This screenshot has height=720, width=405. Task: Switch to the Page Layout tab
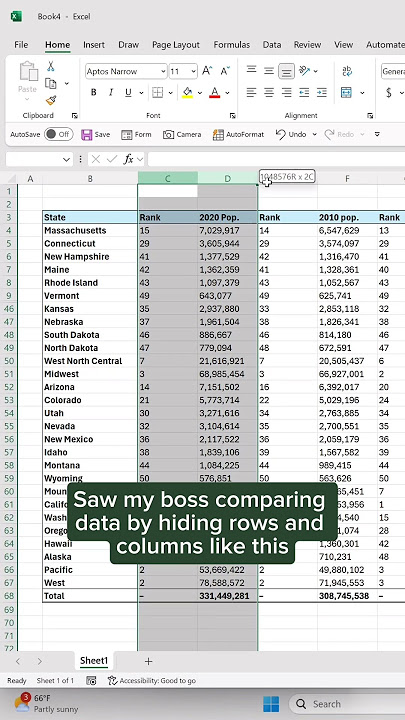[x=176, y=45]
